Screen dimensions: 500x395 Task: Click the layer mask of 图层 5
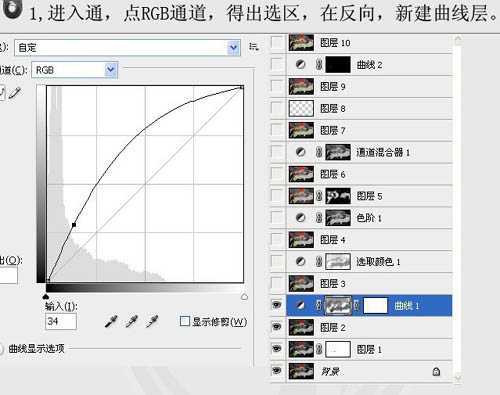click(338, 196)
